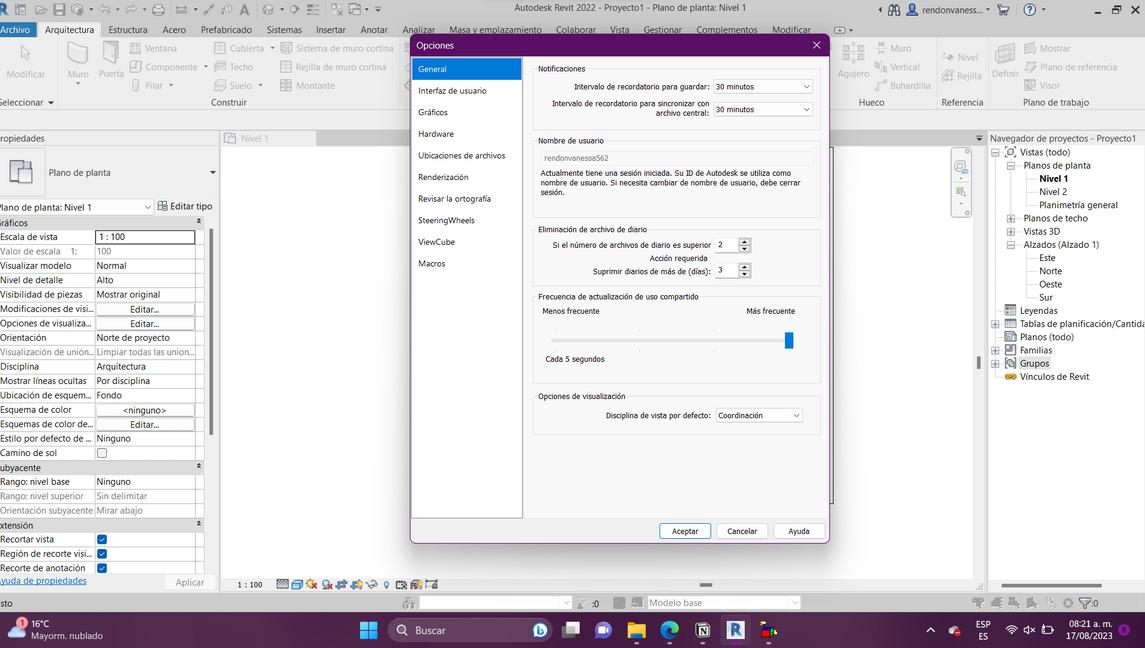The width and height of the screenshot is (1145, 648).
Task: Expand the Familias tree node
Action: click(995, 350)
